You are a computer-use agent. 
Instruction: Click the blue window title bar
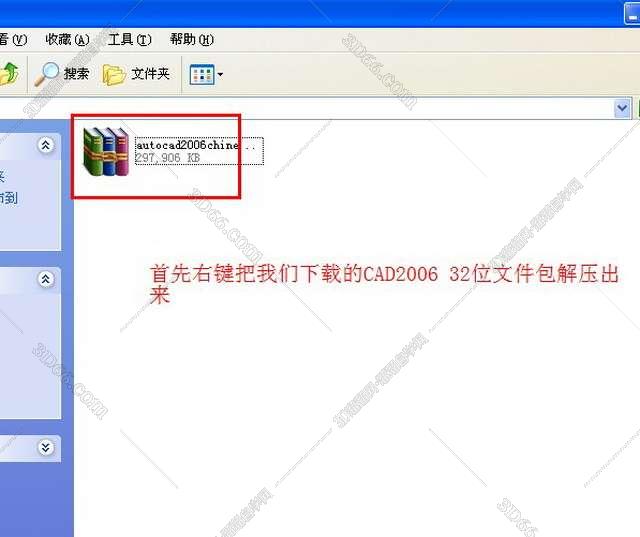click(x=300, y=11)
